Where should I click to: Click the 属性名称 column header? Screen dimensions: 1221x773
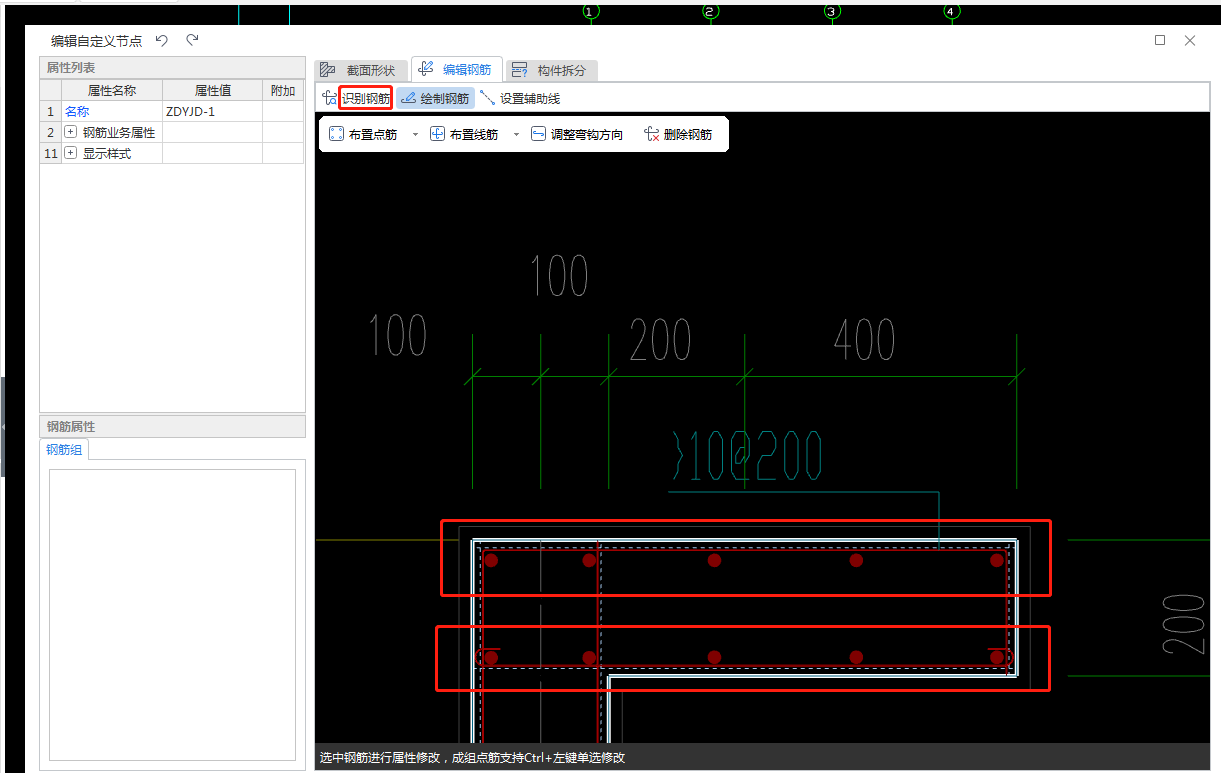click(112, 91)
